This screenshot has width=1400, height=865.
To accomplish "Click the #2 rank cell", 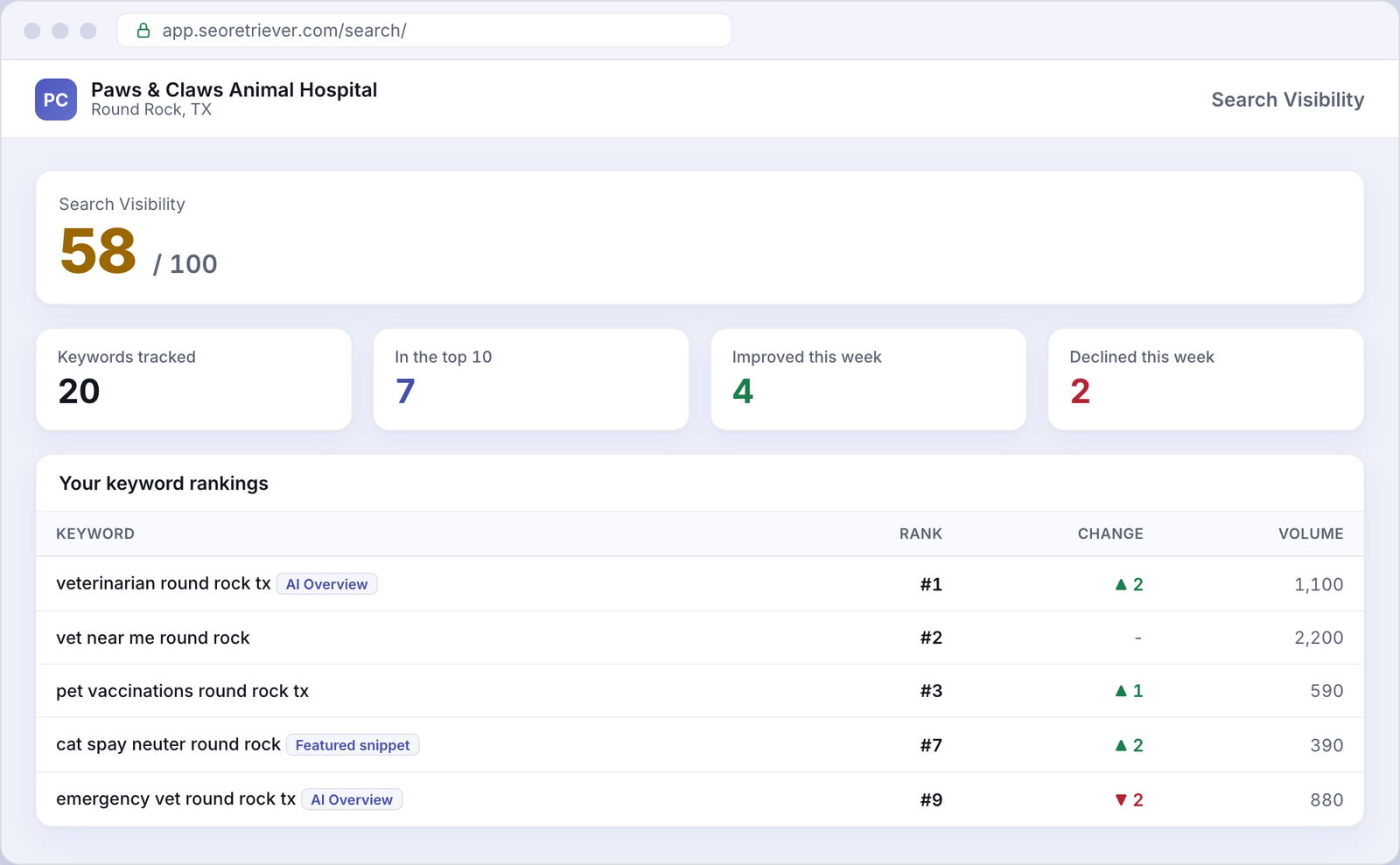I will (931, 638).
